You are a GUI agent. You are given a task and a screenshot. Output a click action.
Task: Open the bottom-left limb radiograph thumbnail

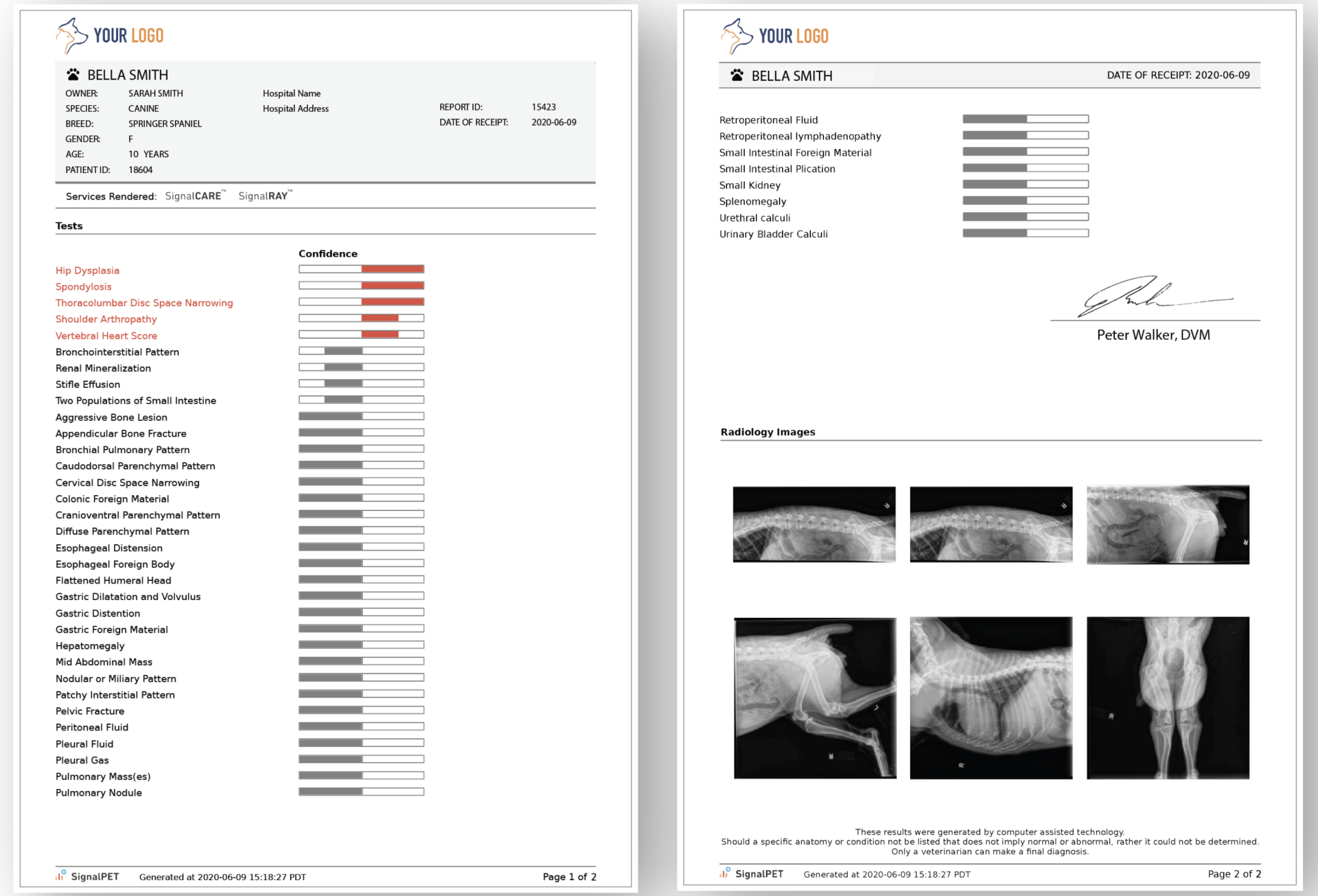815,698
